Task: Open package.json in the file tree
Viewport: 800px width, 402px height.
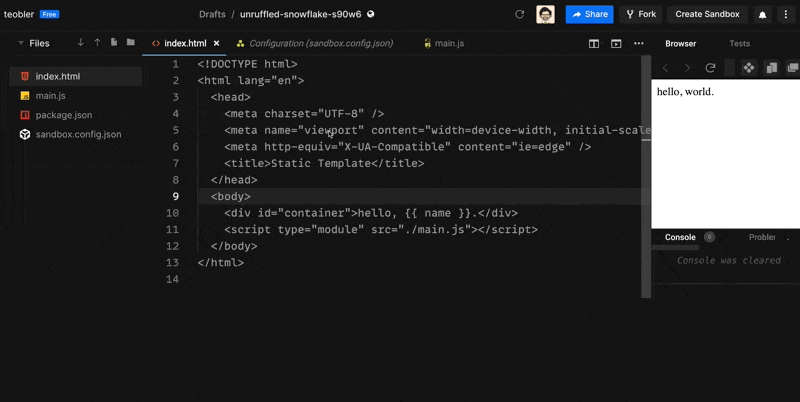Action: click(64, 115)
